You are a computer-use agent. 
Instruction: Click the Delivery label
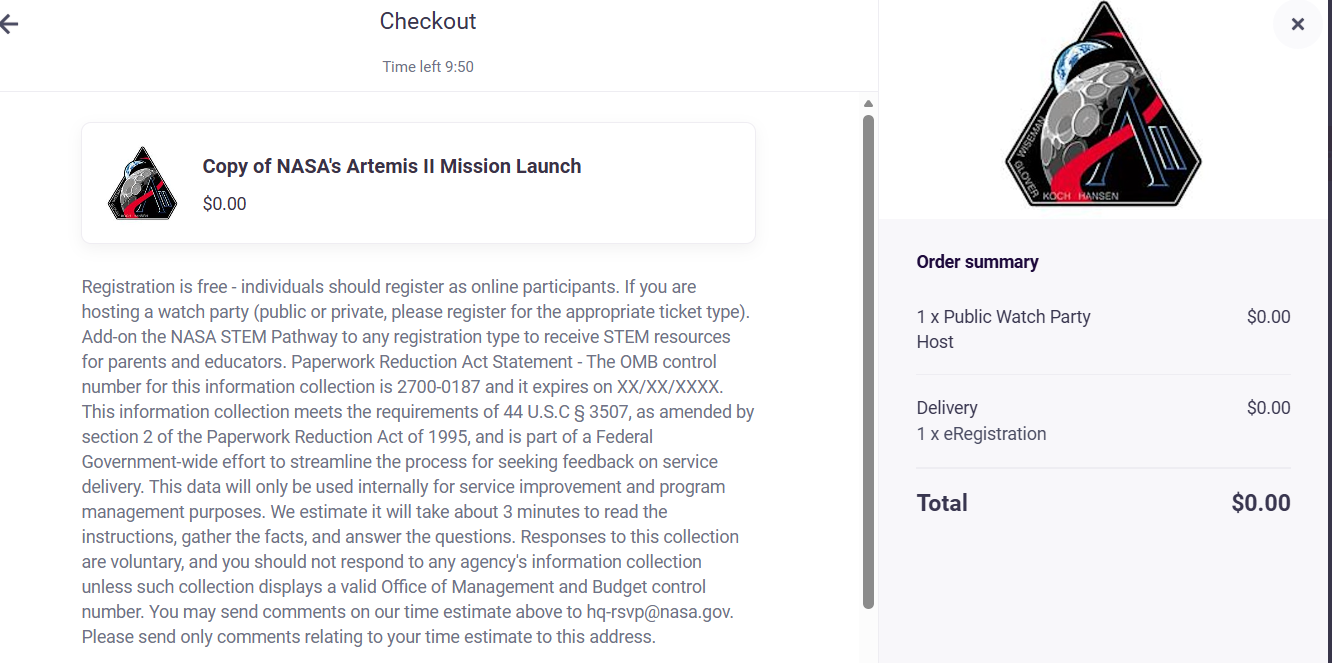click(x=947, y=408)
